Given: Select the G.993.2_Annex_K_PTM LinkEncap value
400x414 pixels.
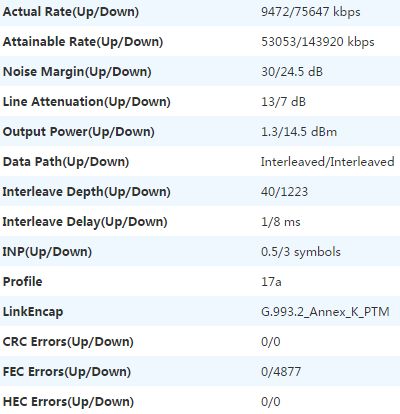Looking at the screenshot, I should (325, 312).
